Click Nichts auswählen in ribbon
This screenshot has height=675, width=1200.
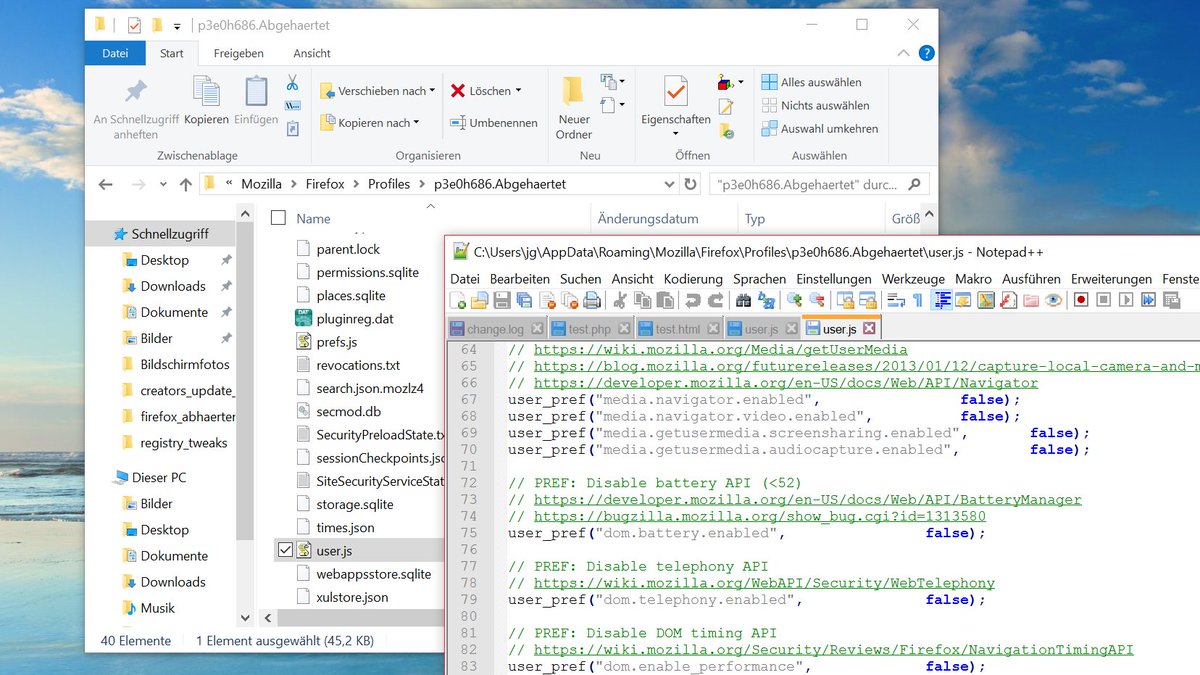tap(815, 105)
